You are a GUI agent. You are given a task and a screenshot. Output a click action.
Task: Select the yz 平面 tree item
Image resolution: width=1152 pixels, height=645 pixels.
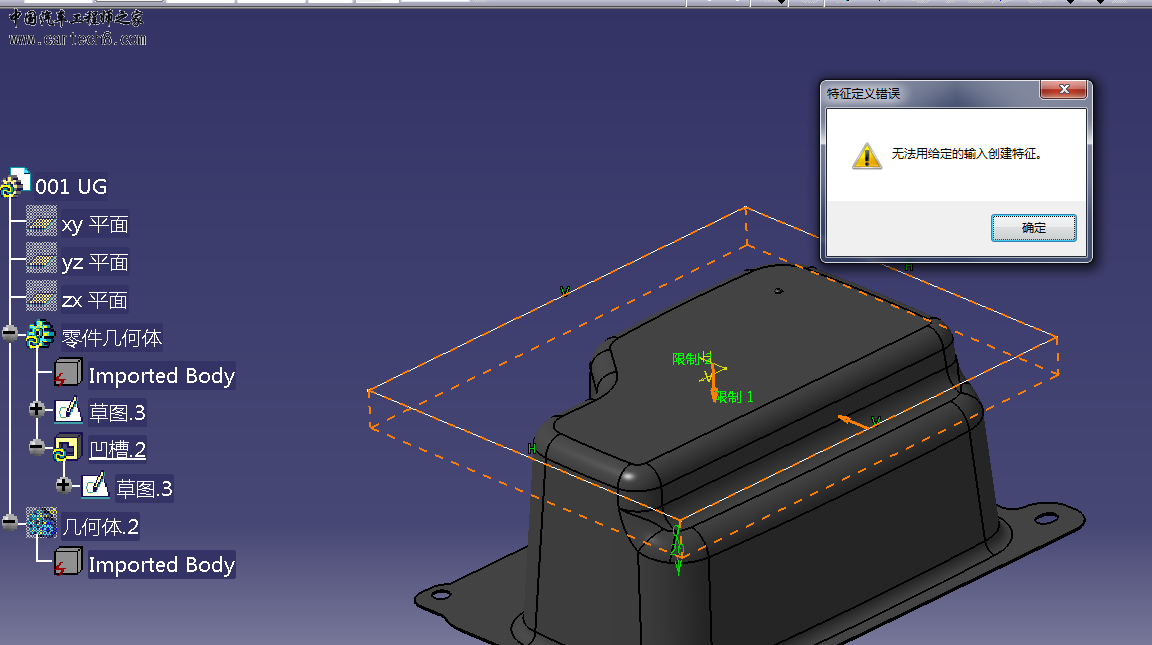pyautogui.click(x=95, y=263)
